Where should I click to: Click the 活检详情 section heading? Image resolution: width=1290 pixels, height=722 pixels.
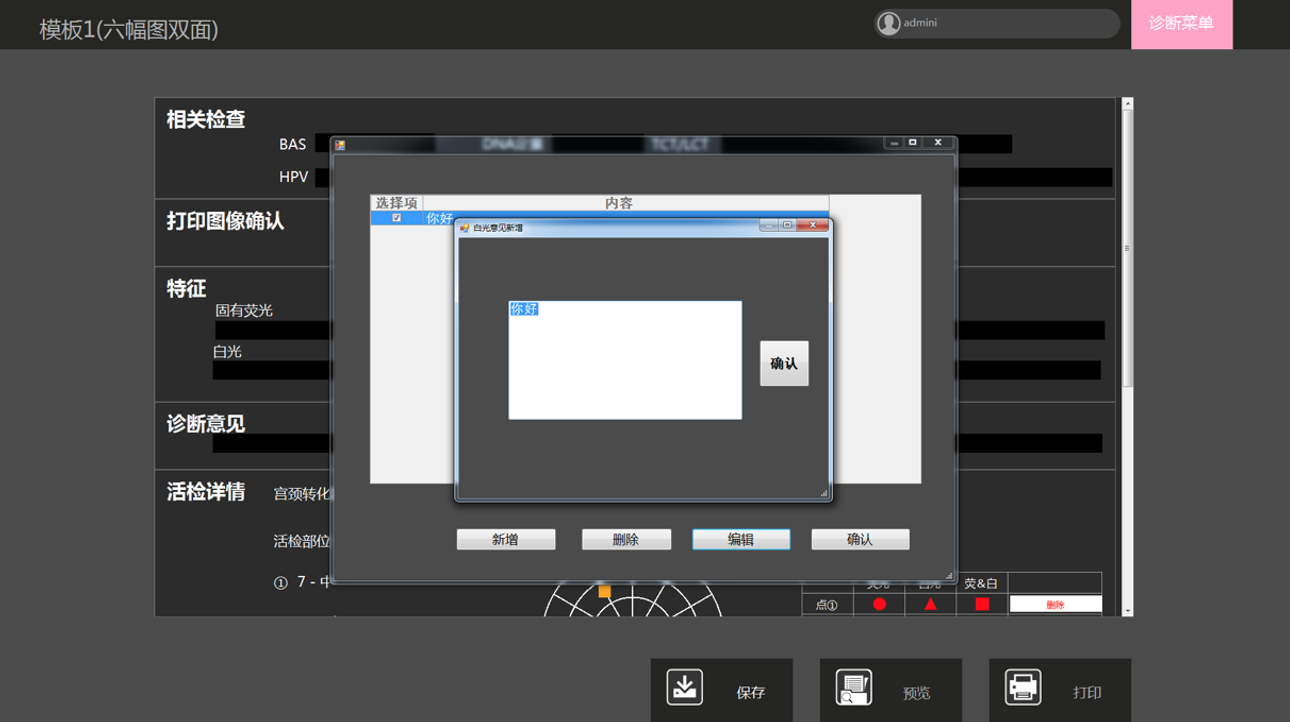click(206, 492)
